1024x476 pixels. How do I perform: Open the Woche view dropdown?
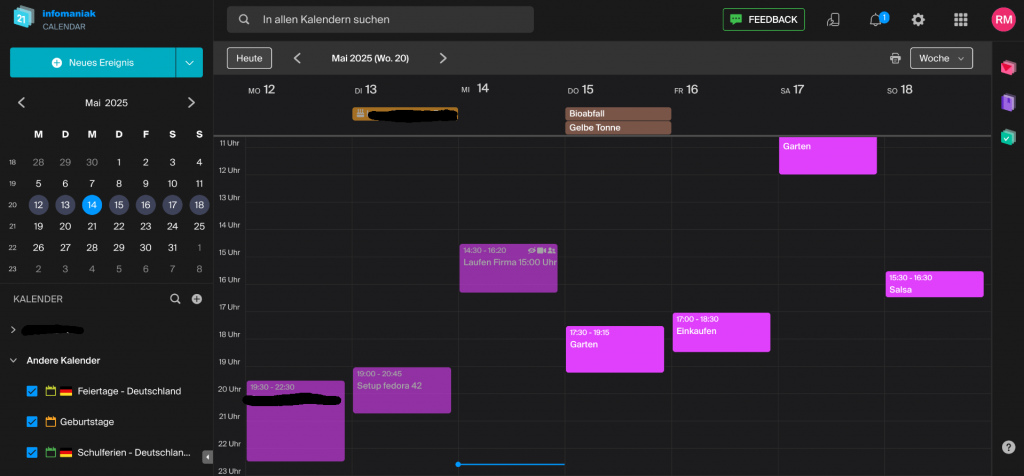[941, 58]
